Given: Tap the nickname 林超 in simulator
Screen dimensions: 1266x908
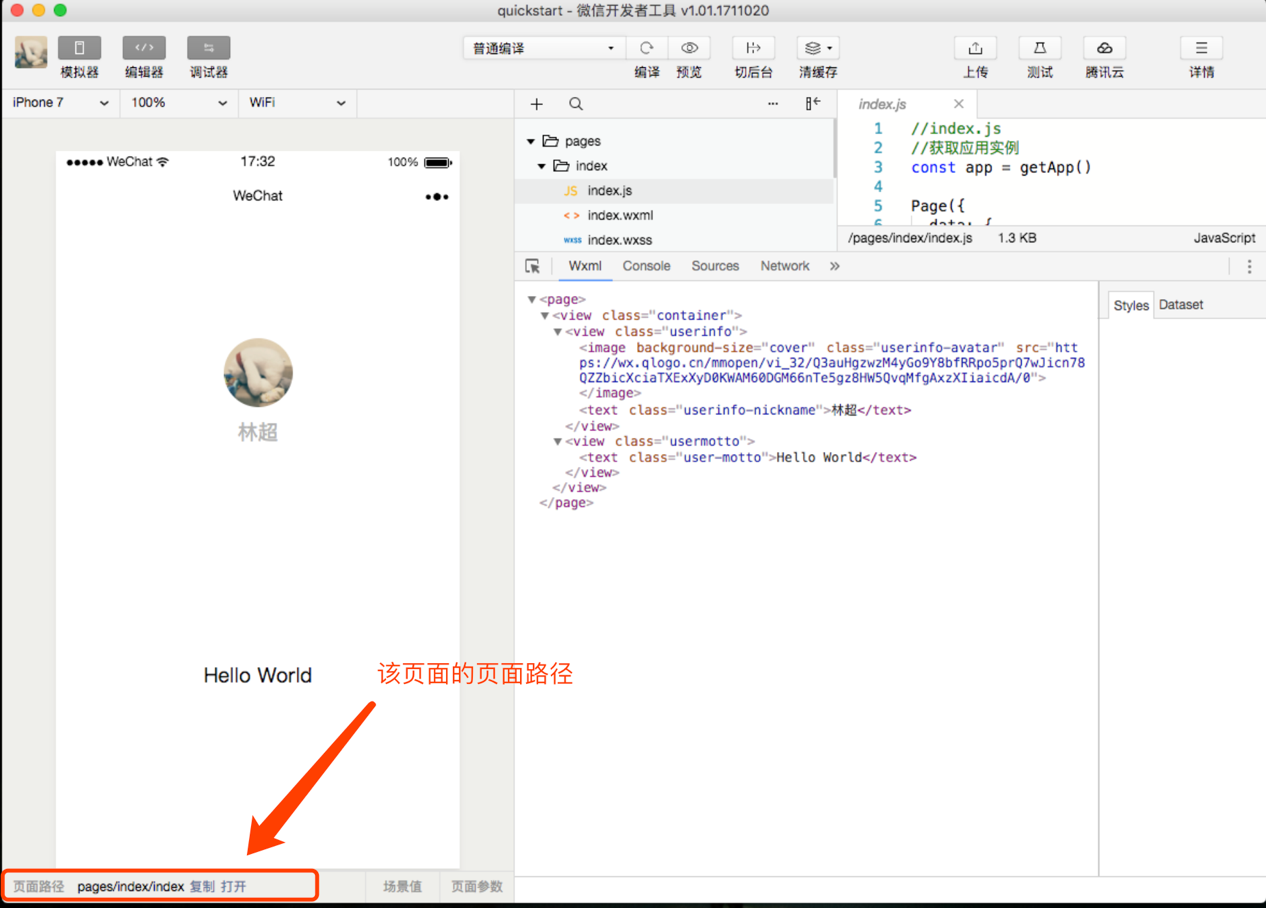Looking at the screenshot, I should [x=258, y=432].
